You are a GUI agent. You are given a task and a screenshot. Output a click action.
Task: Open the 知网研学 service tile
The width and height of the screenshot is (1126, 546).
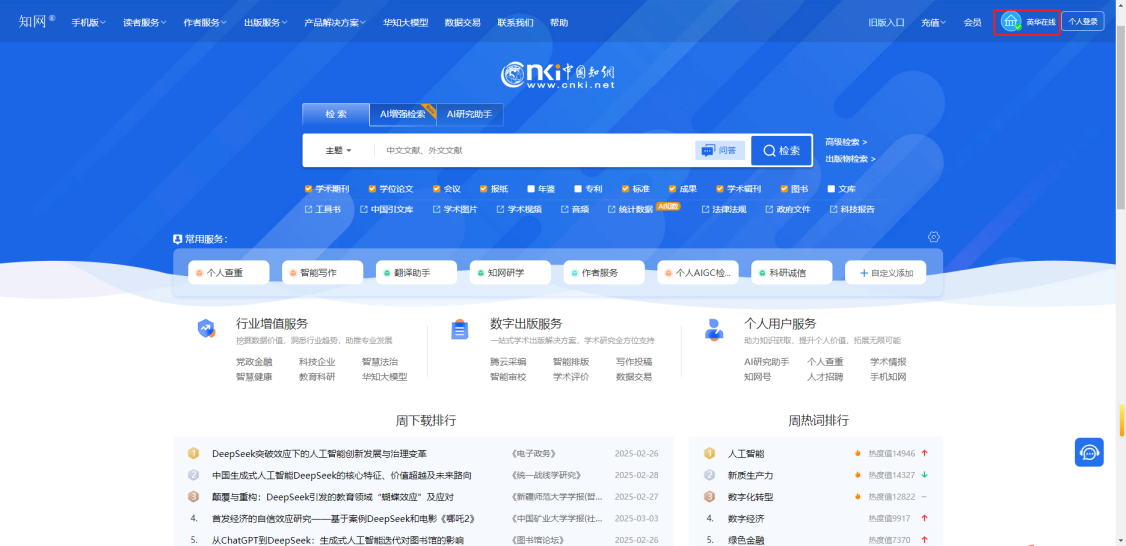tap(510, 272)
